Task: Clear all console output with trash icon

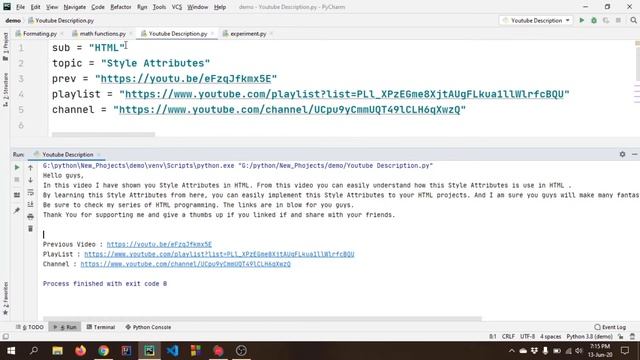Action: click(x=30, y=229)
